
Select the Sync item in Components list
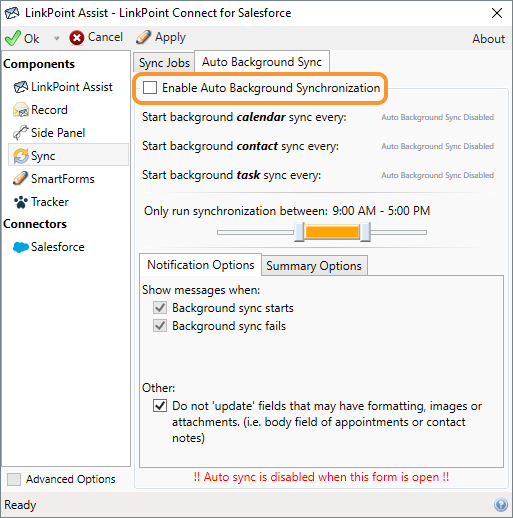coord(68,156)
